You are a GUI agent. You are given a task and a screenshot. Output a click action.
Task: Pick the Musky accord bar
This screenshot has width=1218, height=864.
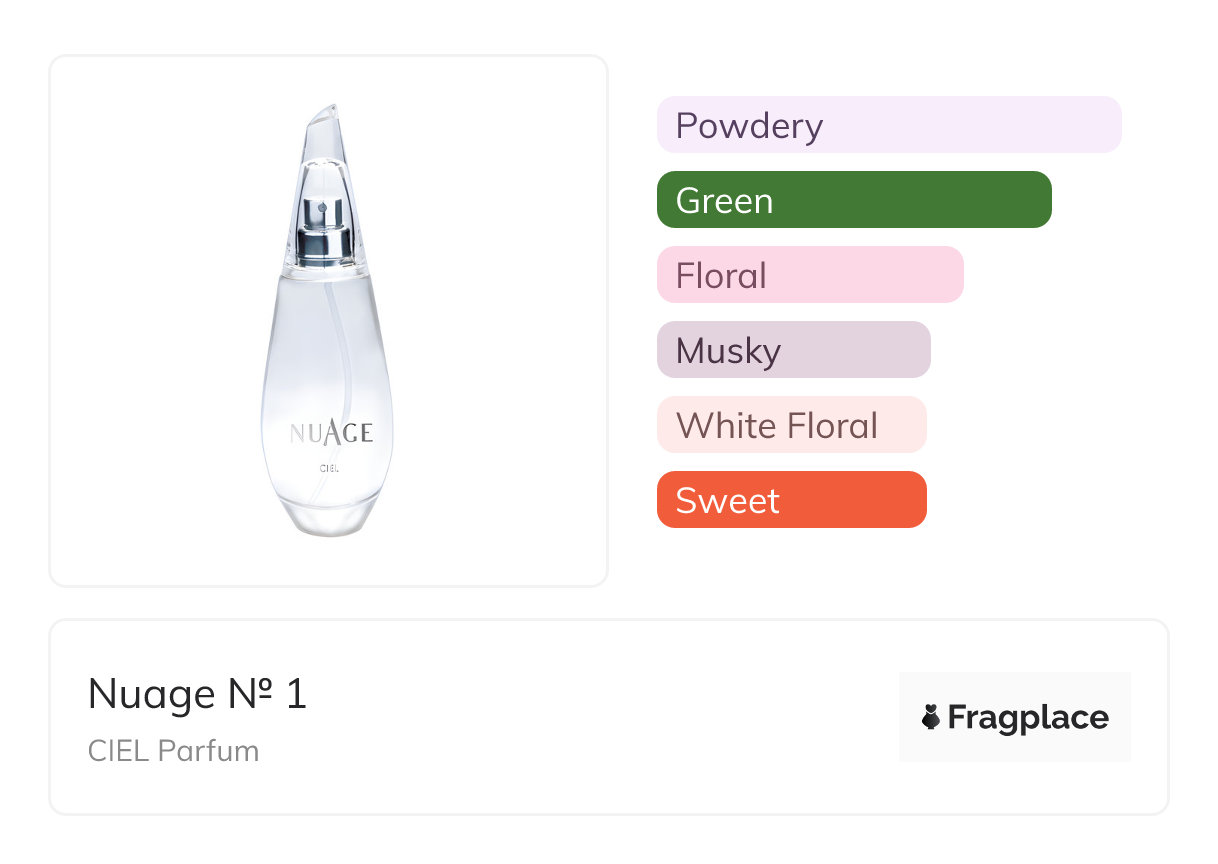point(793,350)
